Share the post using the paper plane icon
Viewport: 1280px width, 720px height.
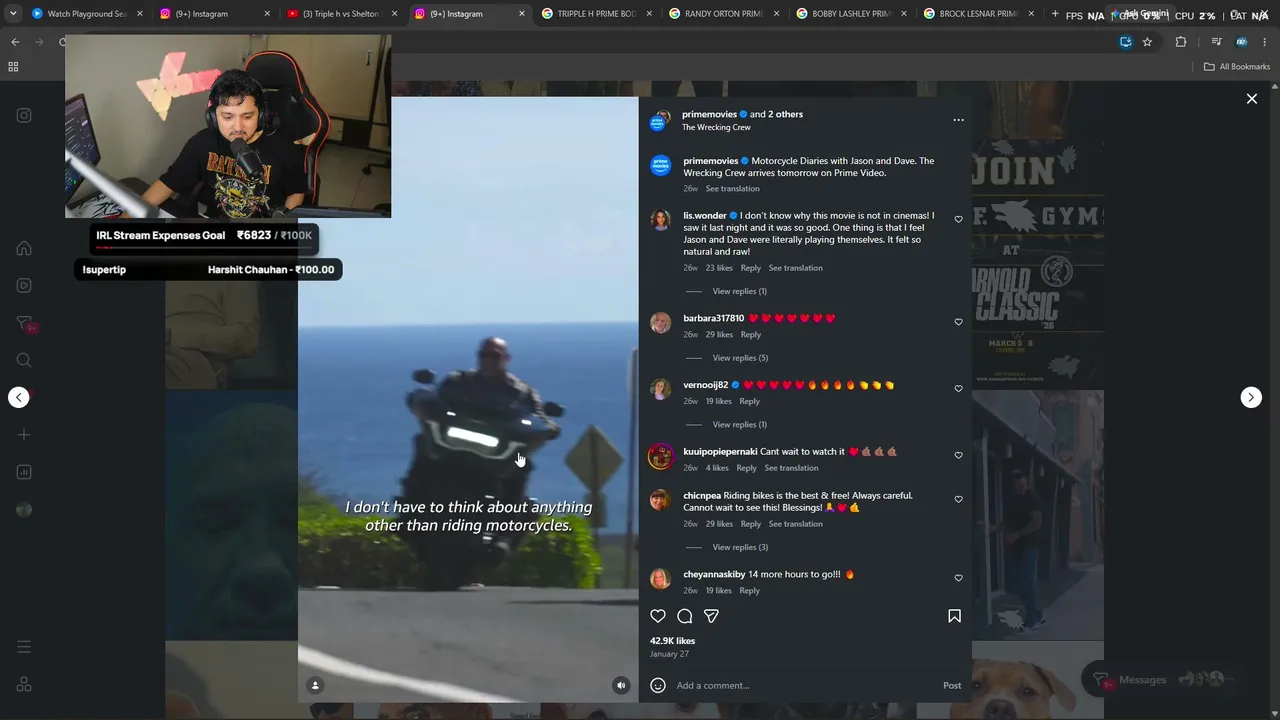(711, 616)
